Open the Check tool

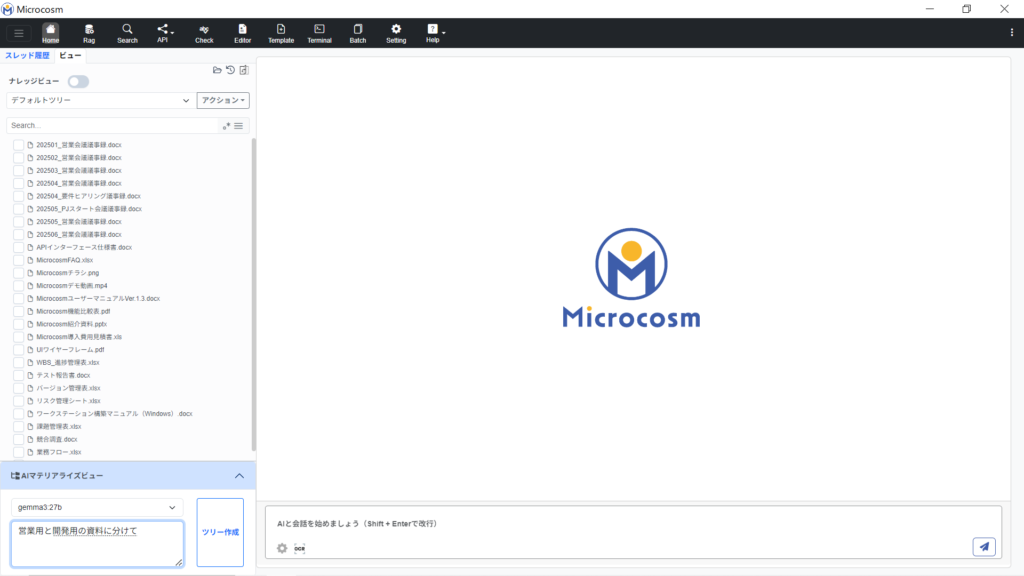(204, 33)
